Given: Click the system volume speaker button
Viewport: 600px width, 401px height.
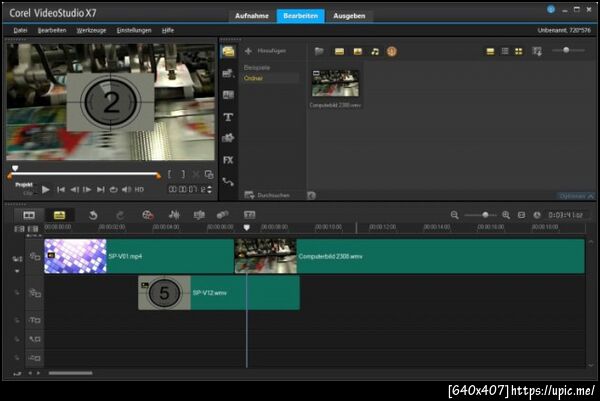Looking at the screenshot, I should 126,189.
